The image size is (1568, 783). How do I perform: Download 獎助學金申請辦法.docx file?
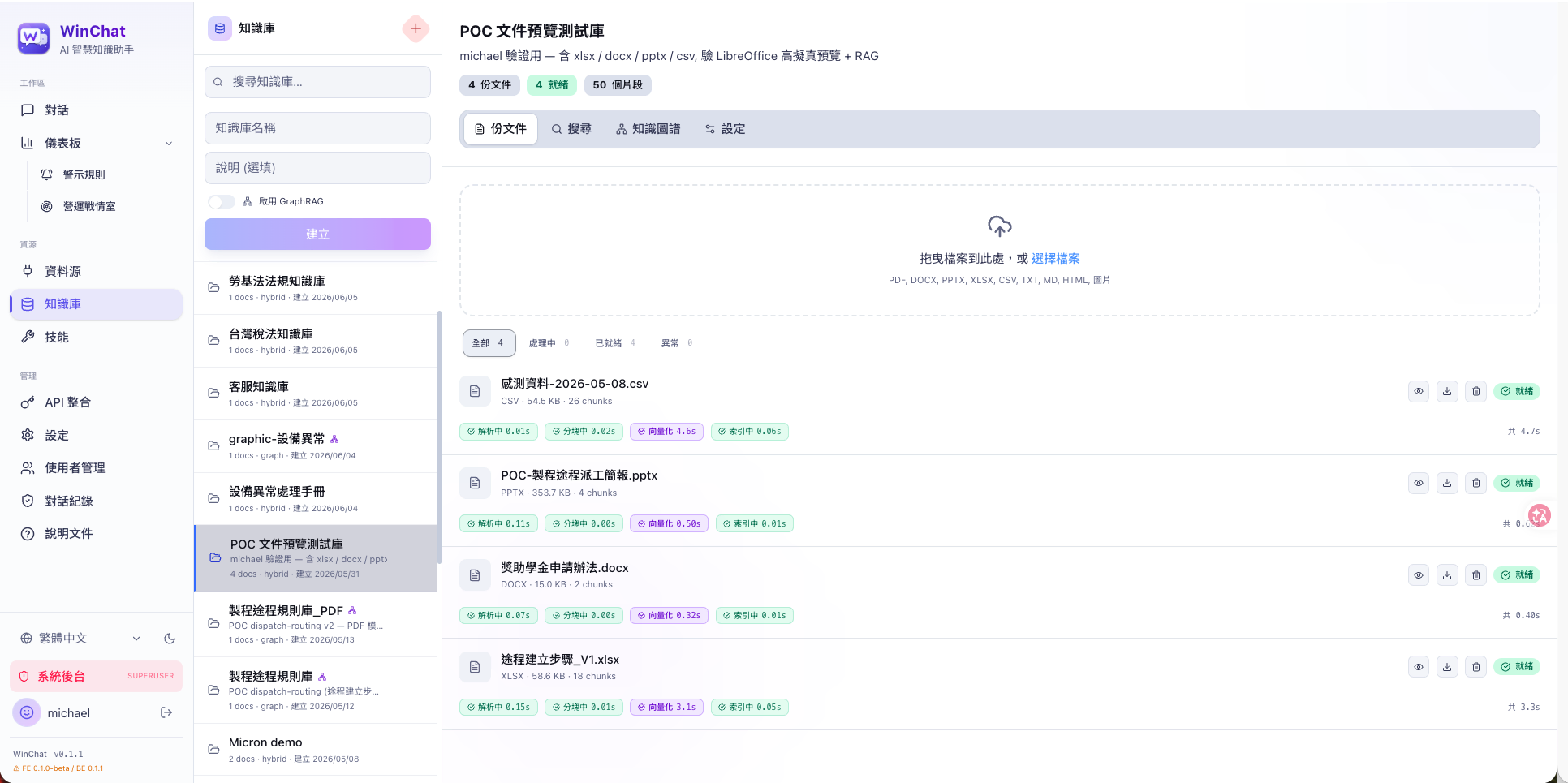pos(1447,575)
